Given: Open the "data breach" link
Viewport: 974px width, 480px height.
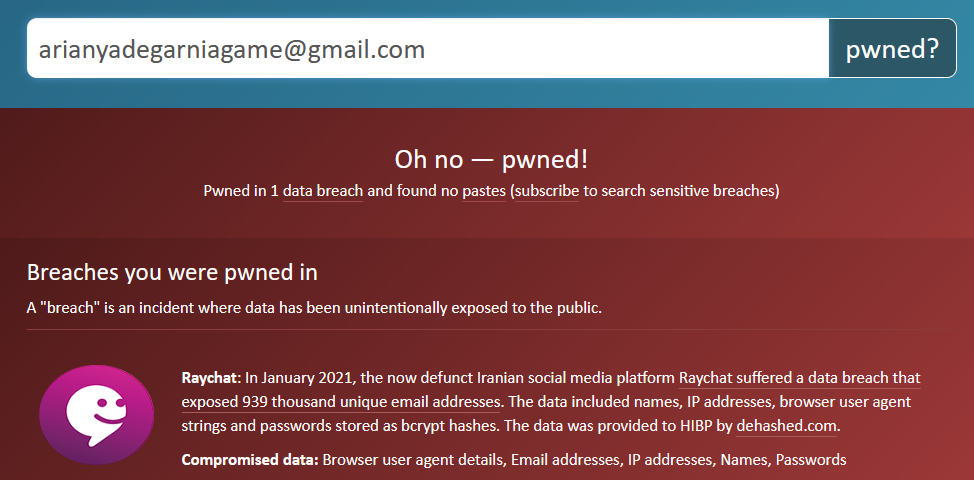Looking at the screenshot, I should [322, 191].
